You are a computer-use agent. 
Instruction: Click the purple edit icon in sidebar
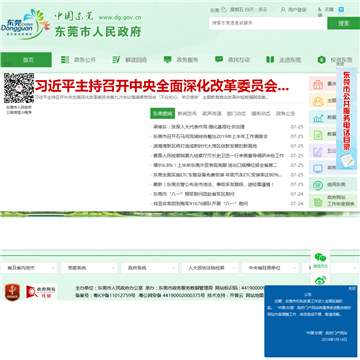coord(318,151)
